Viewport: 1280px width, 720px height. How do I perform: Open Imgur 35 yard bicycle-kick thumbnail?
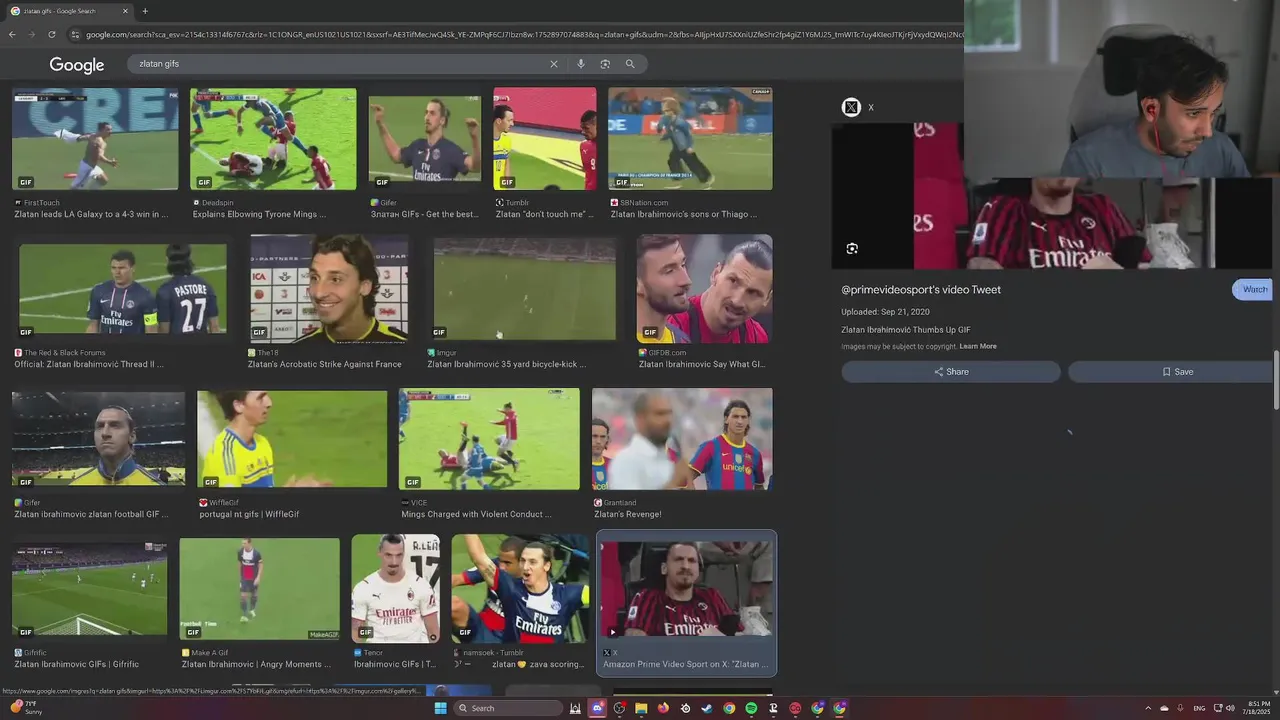pos(525,289)
